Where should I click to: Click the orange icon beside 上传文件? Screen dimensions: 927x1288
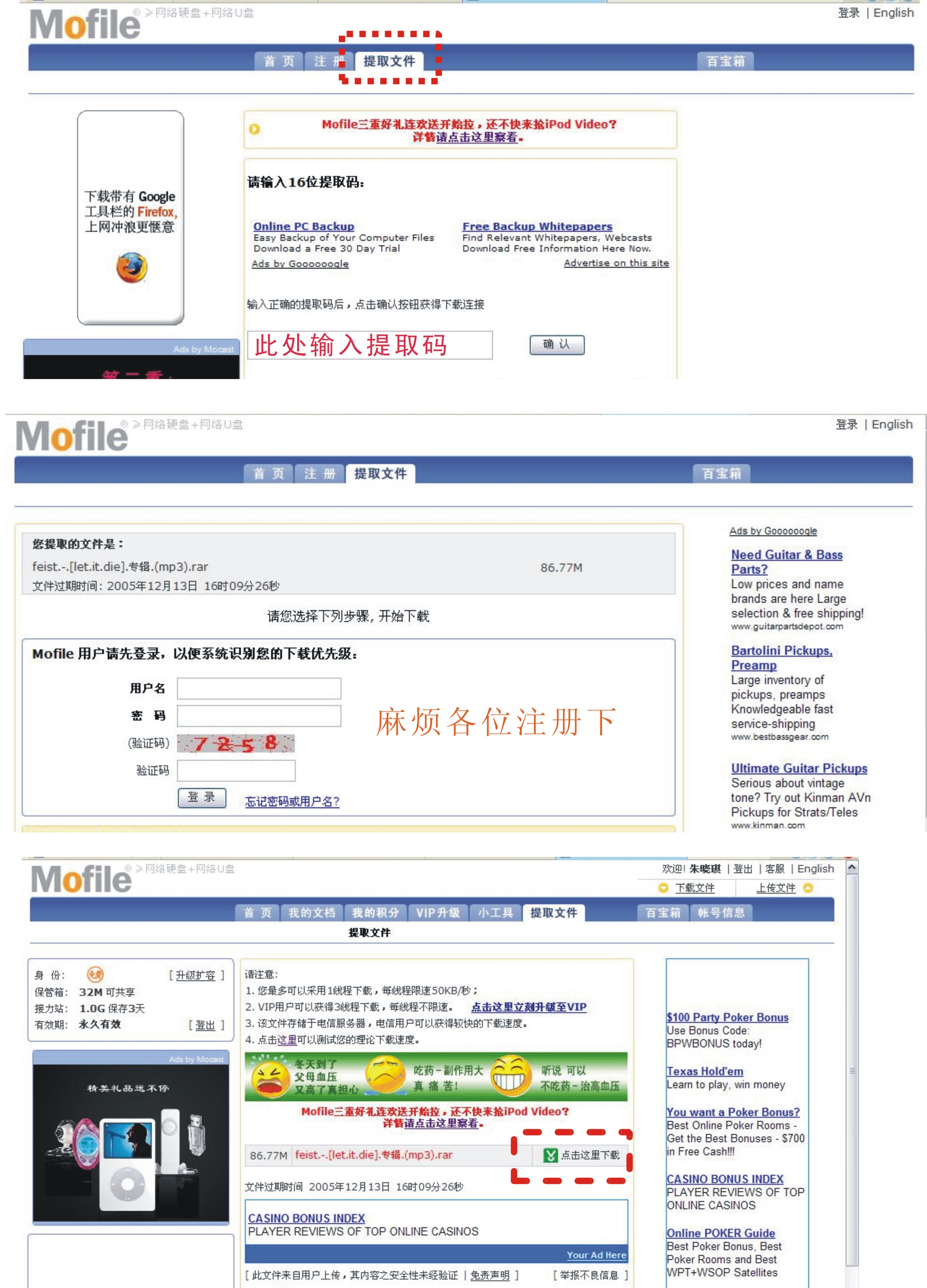tap(808, 888)
